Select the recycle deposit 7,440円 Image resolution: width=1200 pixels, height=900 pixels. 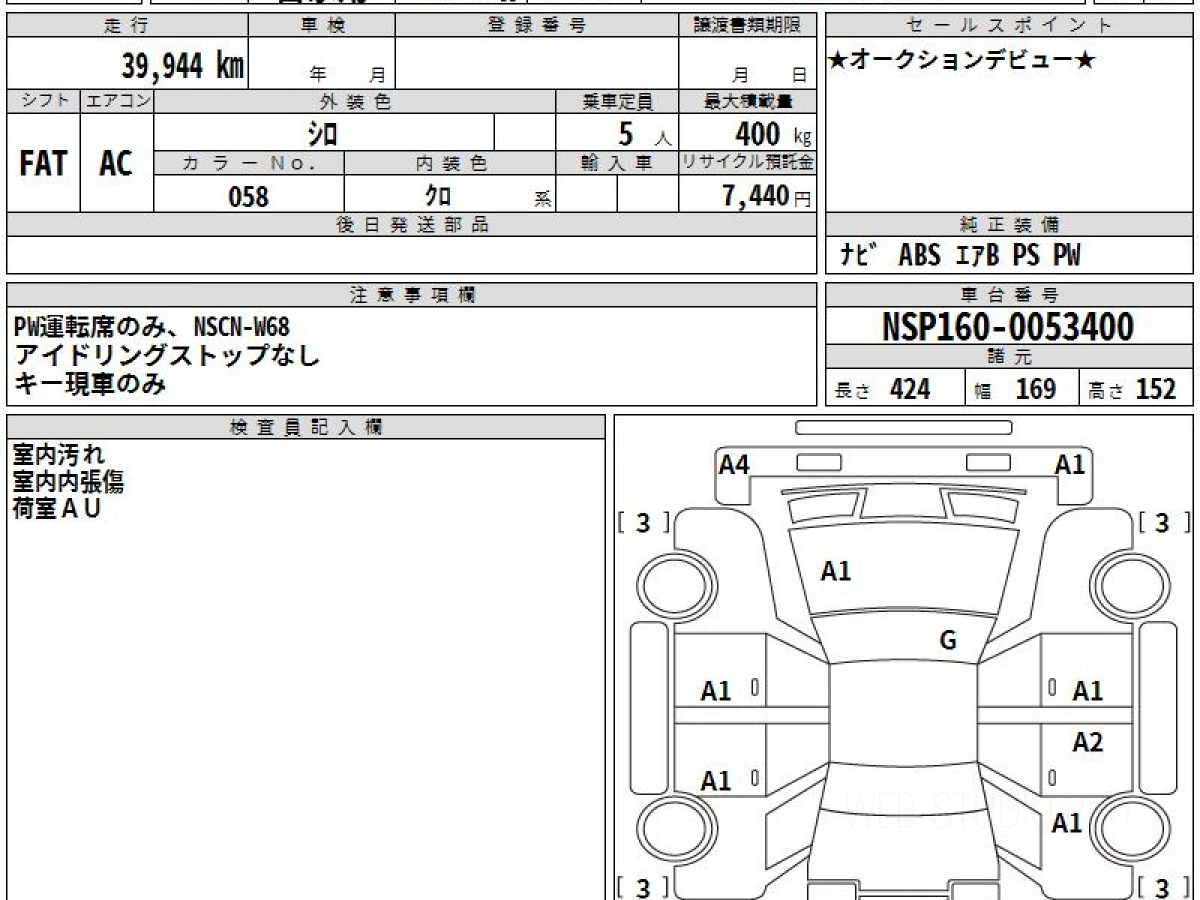767,197
